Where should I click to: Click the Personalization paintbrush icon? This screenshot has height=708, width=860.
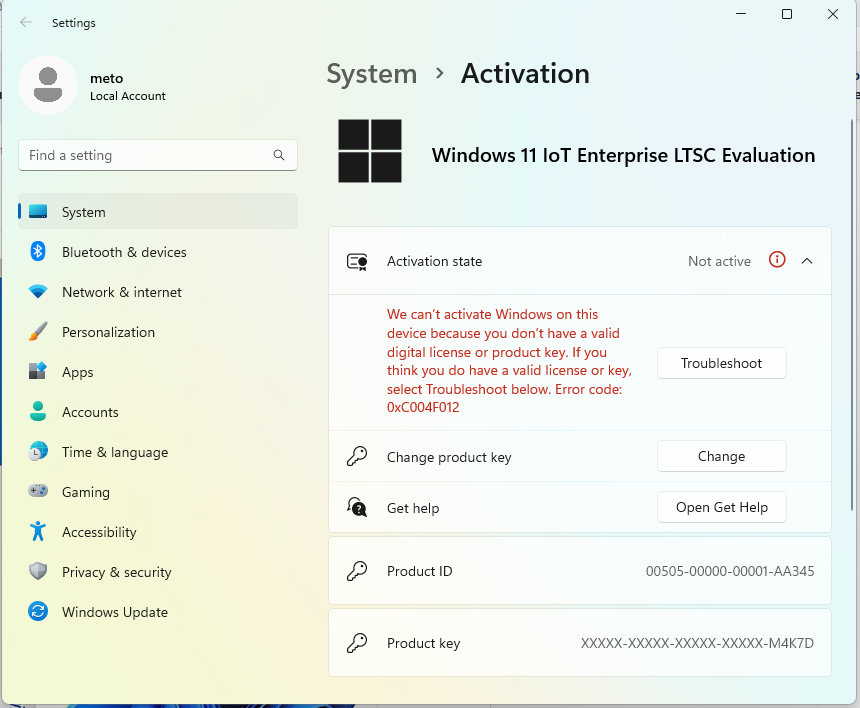[x=38, y=331]
